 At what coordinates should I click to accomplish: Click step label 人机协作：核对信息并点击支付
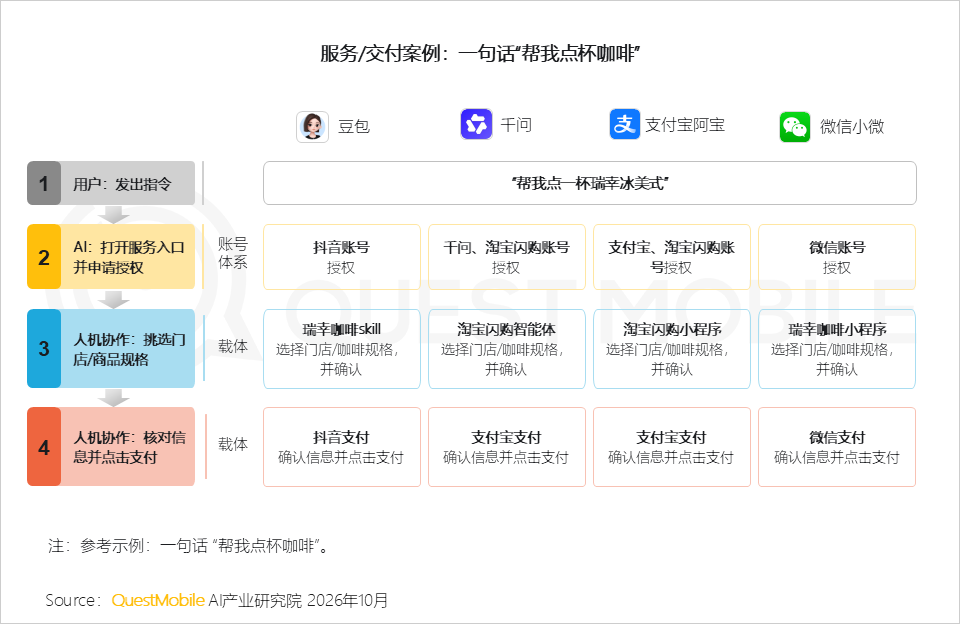[128, 446]
